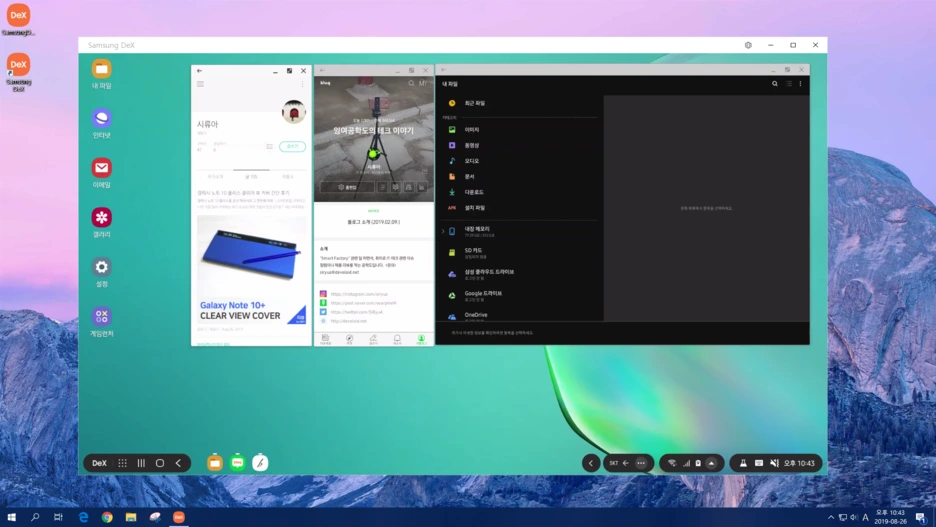Open the Galaxy Note 10+ Clear View Cover post image
This screenshot has width=936, height=527.
251,270
